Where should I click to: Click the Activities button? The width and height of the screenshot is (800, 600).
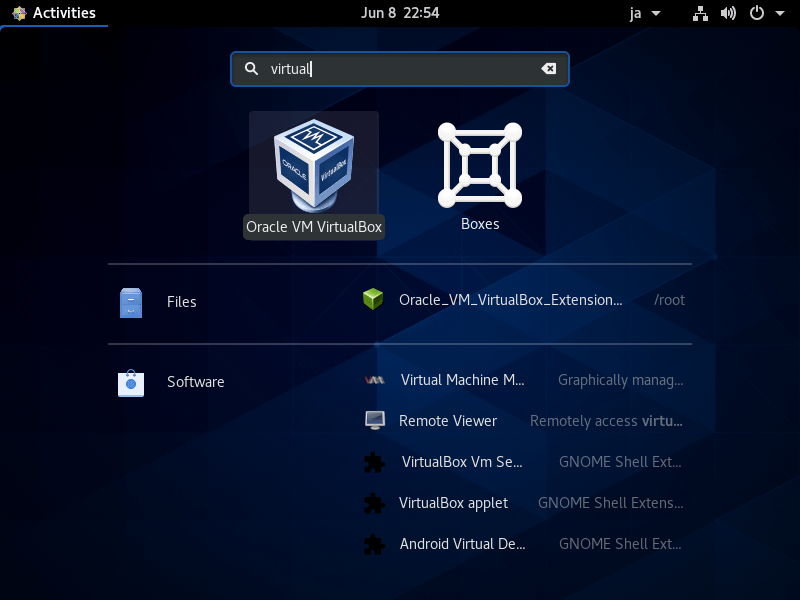coord(54,13)
